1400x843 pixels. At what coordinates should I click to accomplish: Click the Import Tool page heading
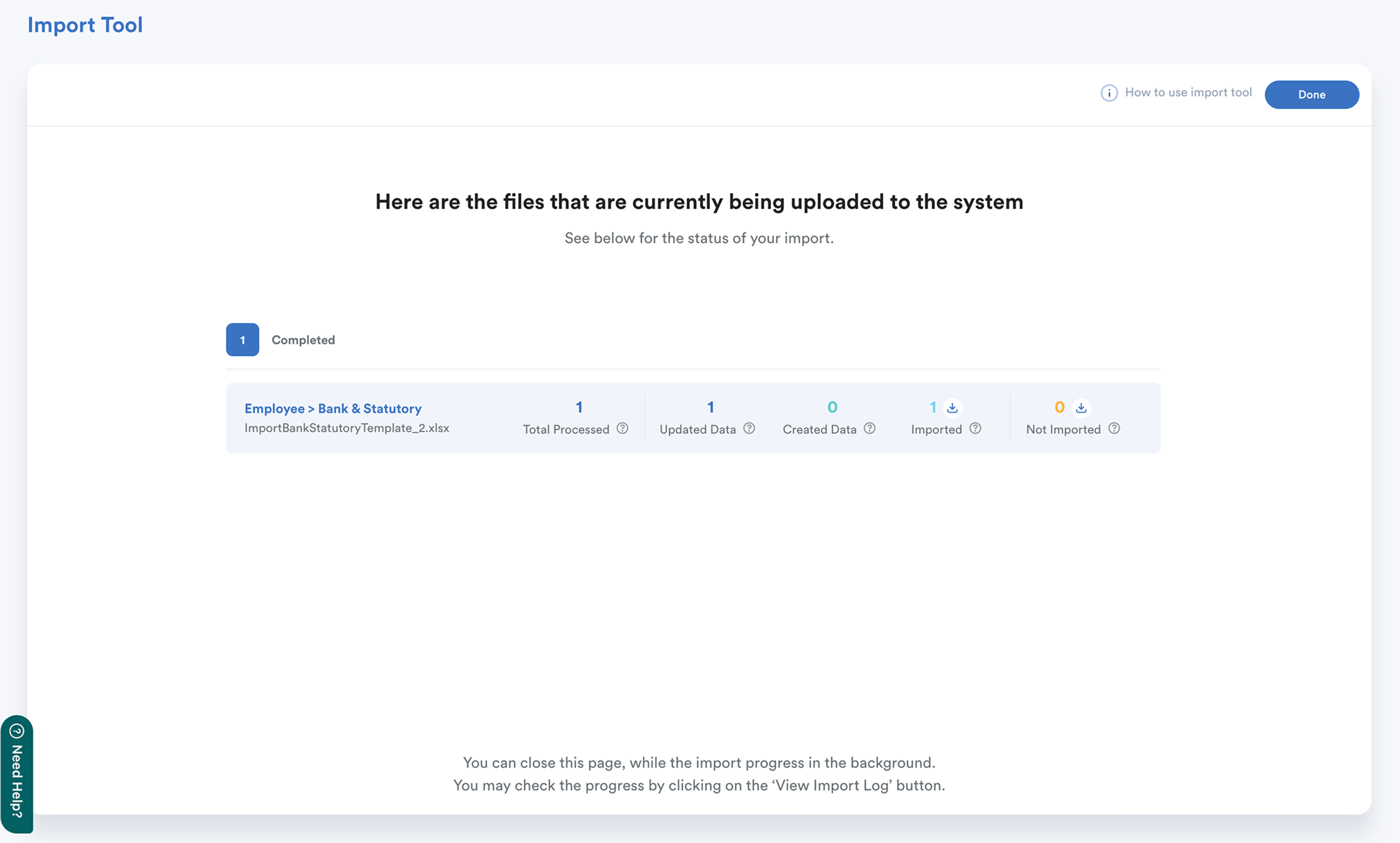(x=85, y=25)
